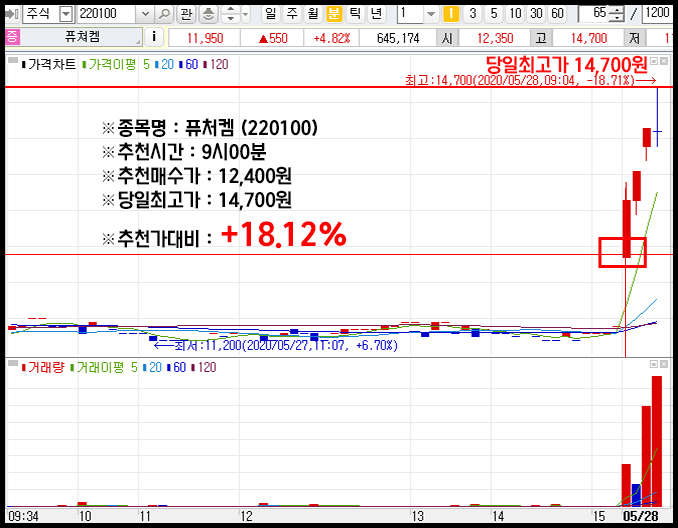Choose the 10-minute interval button
The width and height of the screenshot is (678, 528).
point(515,14)
